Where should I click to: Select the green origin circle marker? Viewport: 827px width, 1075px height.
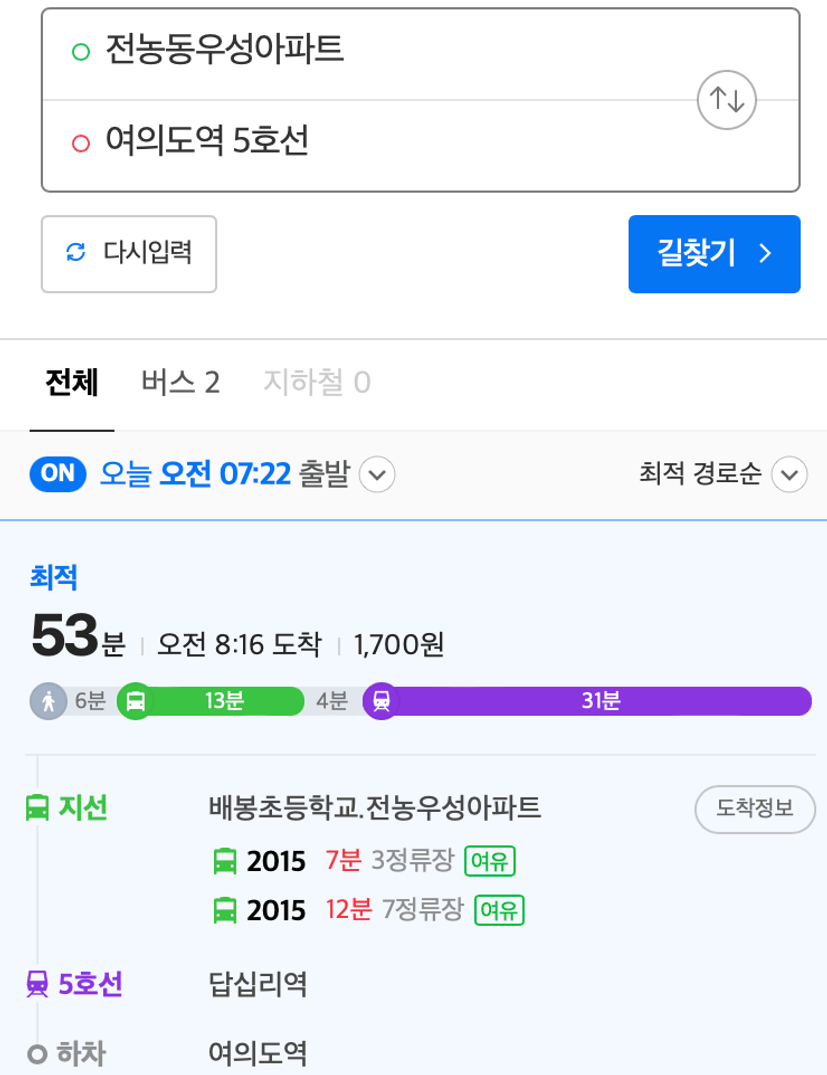(81, 52)
